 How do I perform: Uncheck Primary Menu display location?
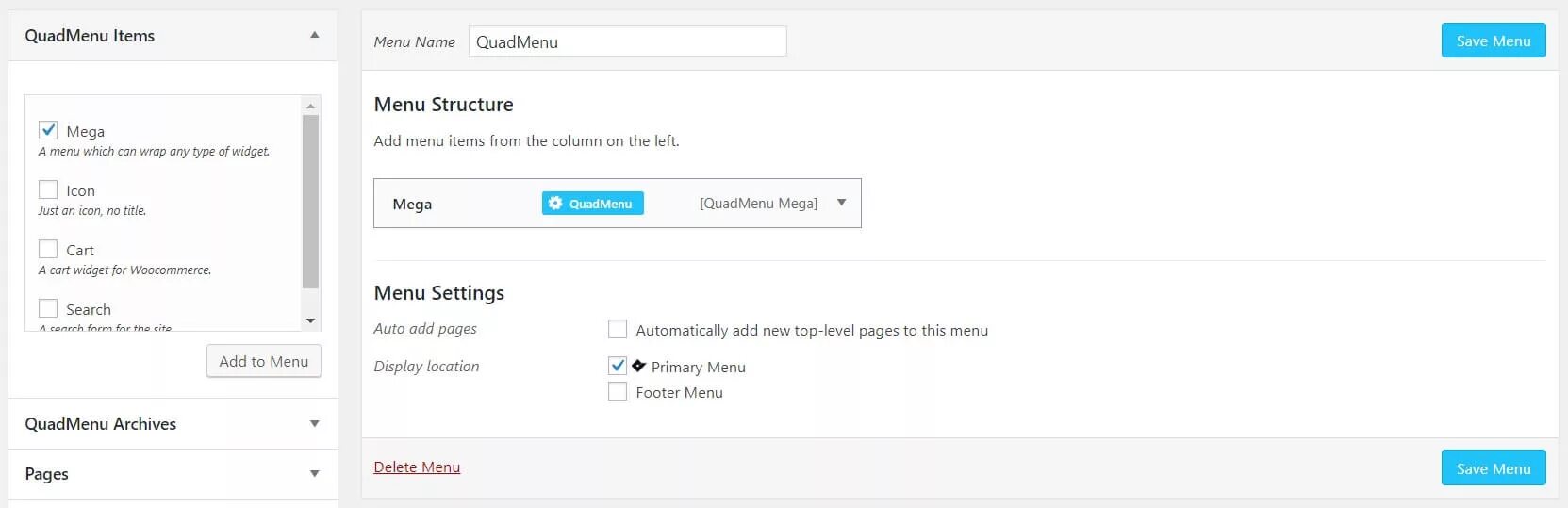tap(618, 366)
